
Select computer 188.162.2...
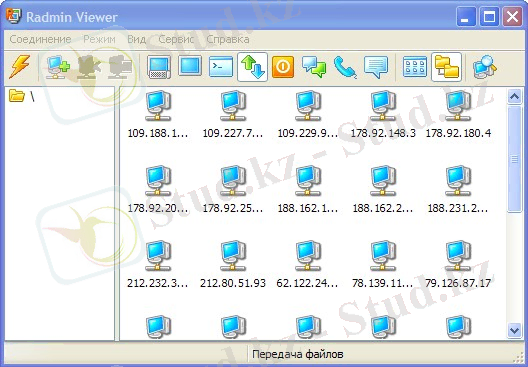[x=383, y=190]
